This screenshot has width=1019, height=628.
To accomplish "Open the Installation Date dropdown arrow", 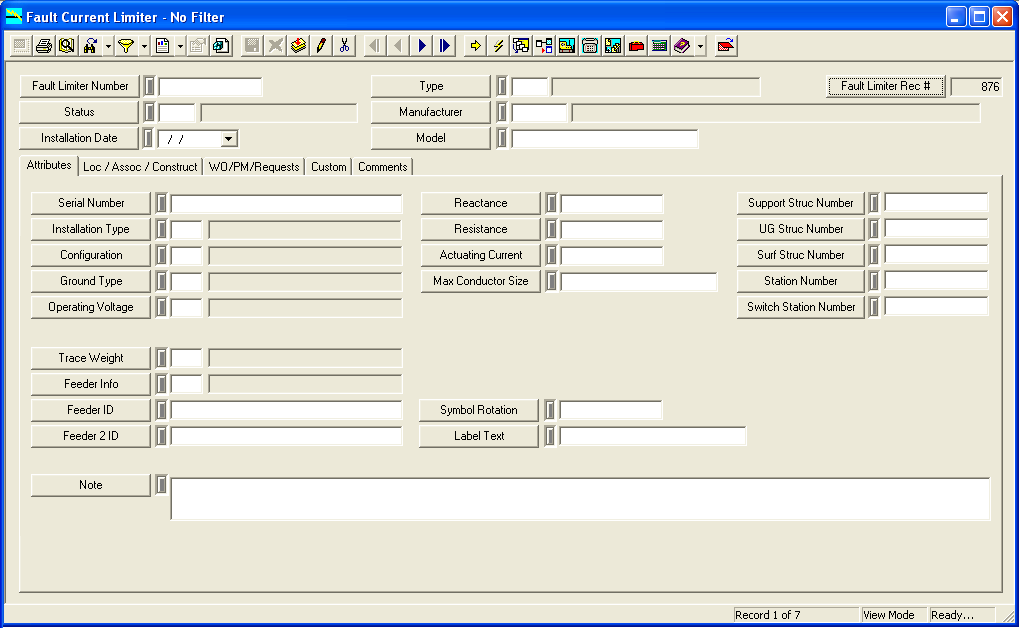I will tap(228, 138).
